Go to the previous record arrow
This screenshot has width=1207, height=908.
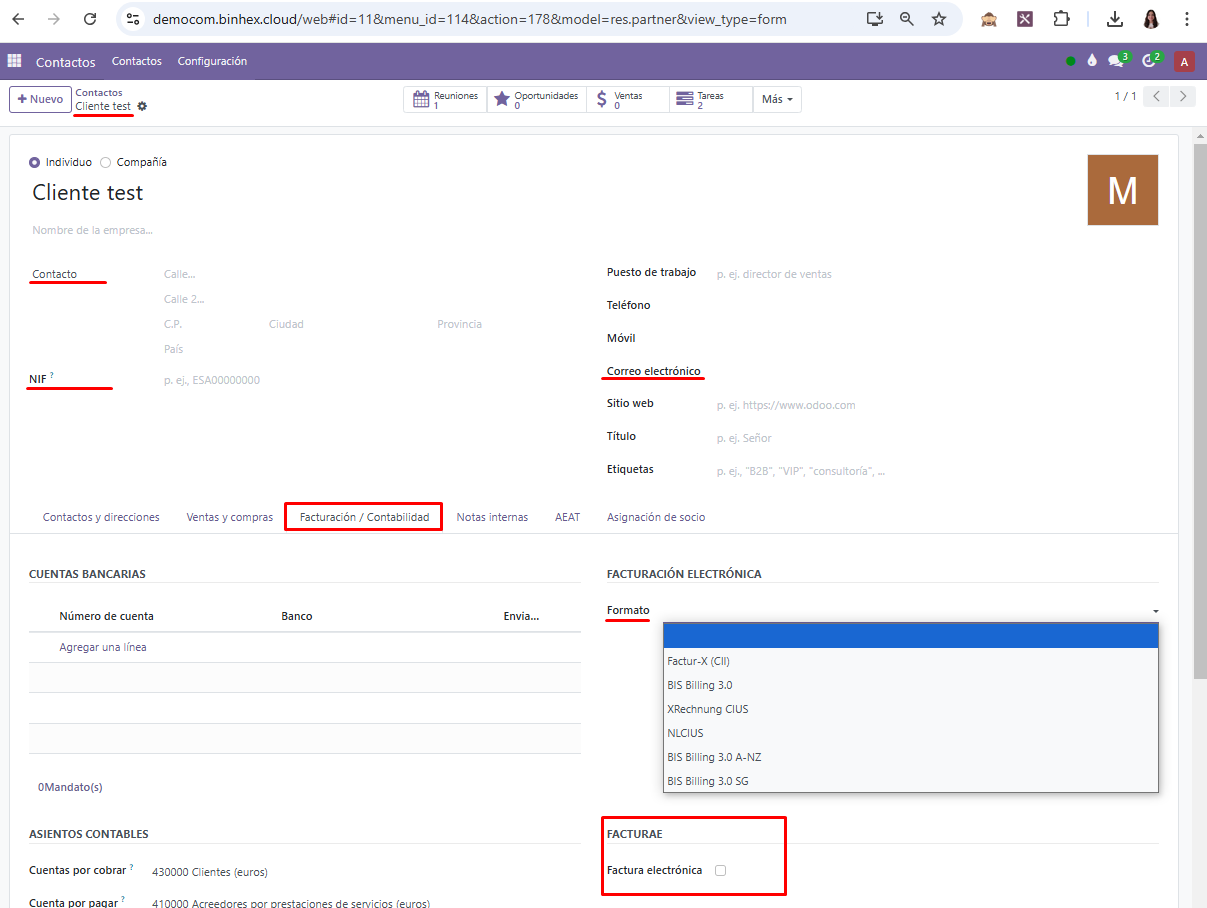[x=1157, y=96]
